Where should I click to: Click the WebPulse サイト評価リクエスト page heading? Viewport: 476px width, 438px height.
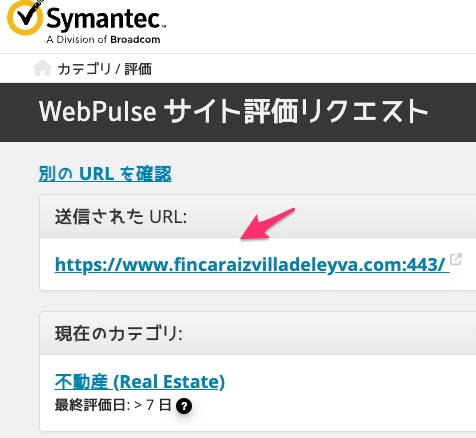pyautogui.click(x=234, y=112)
